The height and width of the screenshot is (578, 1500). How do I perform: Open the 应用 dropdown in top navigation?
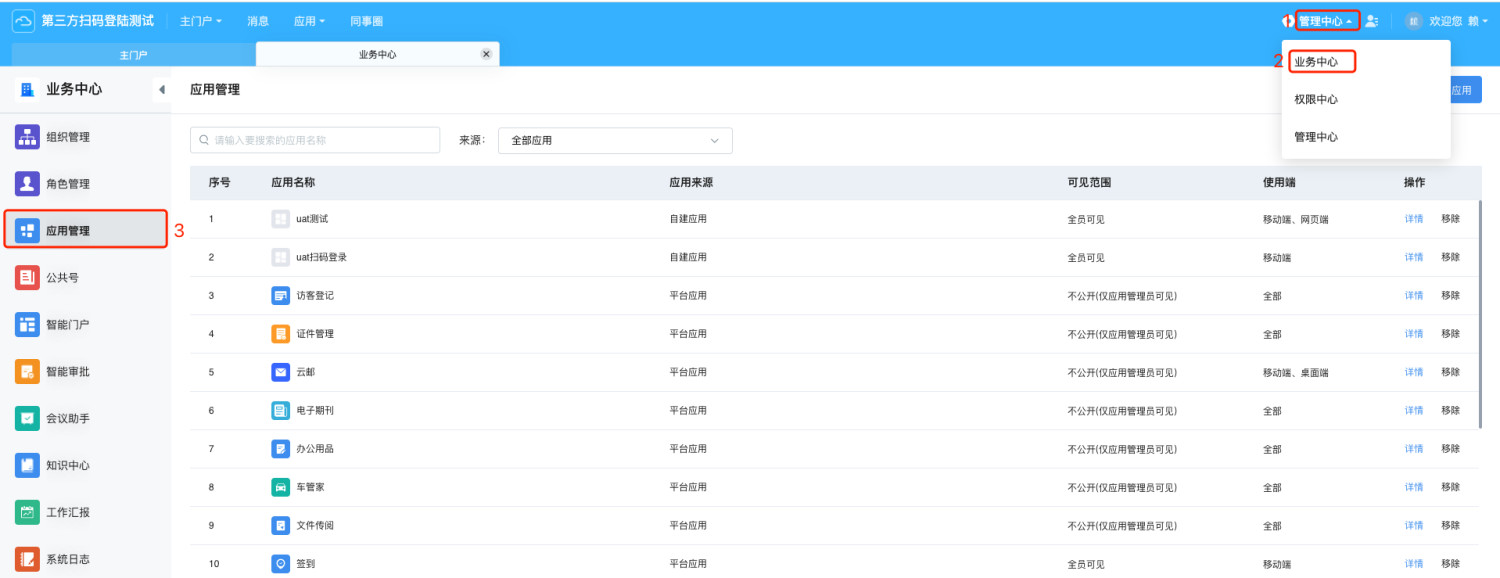click(x=309, y=21)
